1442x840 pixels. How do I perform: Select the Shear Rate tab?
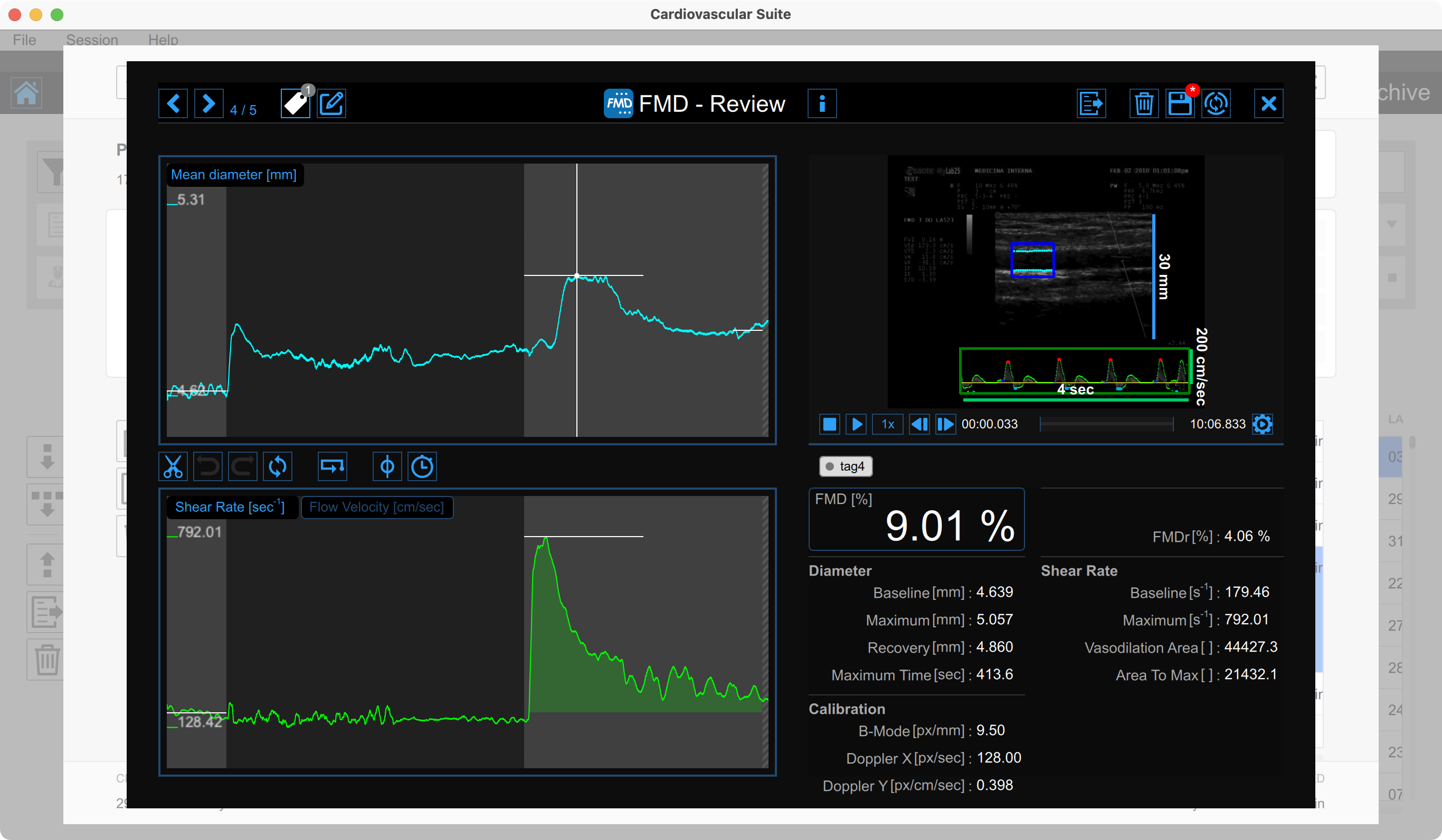[x=230, y=508]
